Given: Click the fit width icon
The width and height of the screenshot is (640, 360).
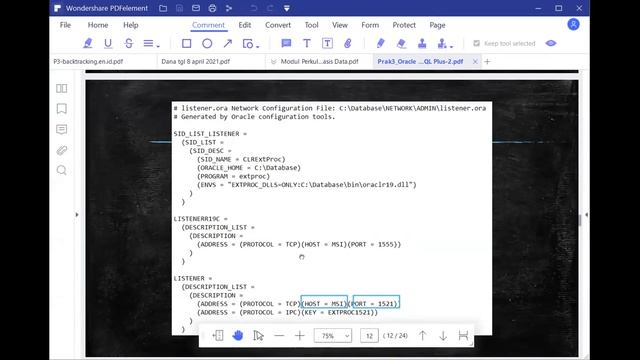Looking at the screenshot, I should pyautogui.click(x=463, y=336).
